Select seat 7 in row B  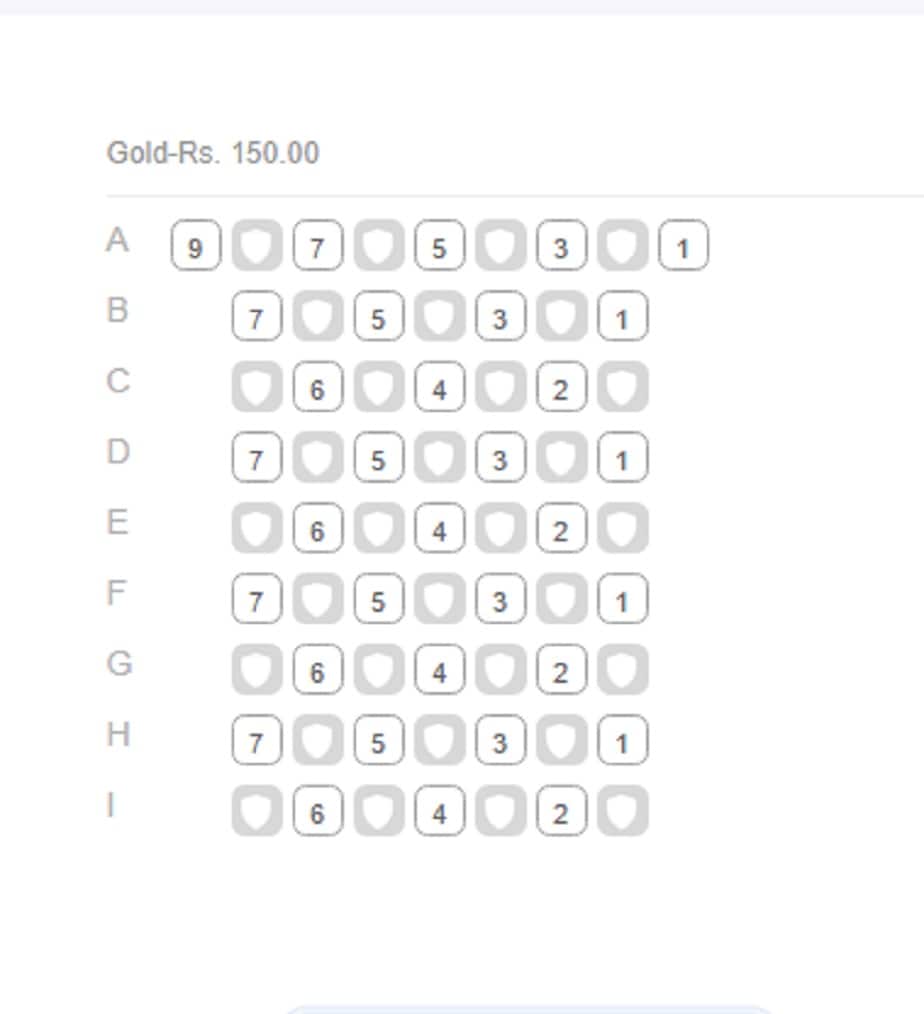pos(257,316)
